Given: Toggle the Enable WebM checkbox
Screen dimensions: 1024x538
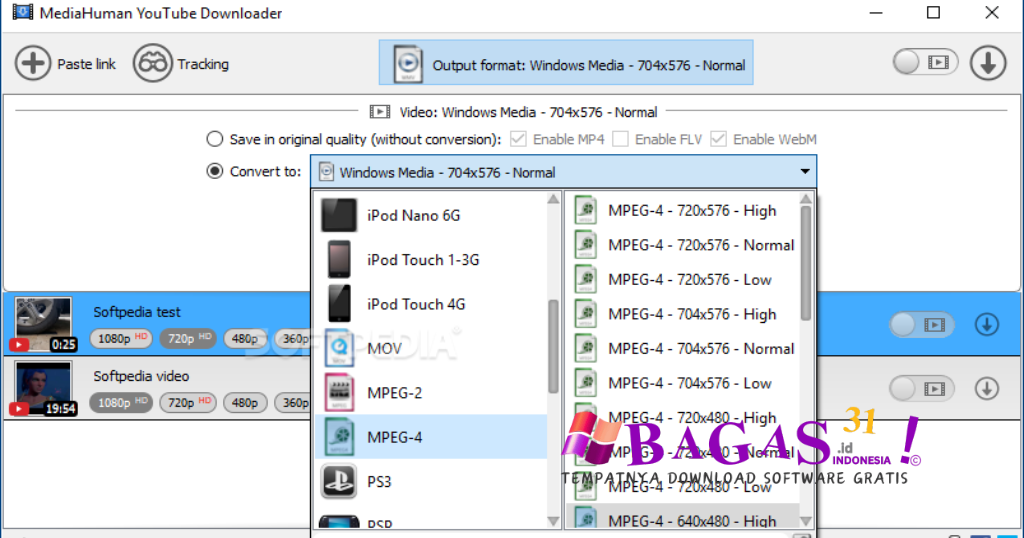Looking at the screenshot, I should point(718,139).
